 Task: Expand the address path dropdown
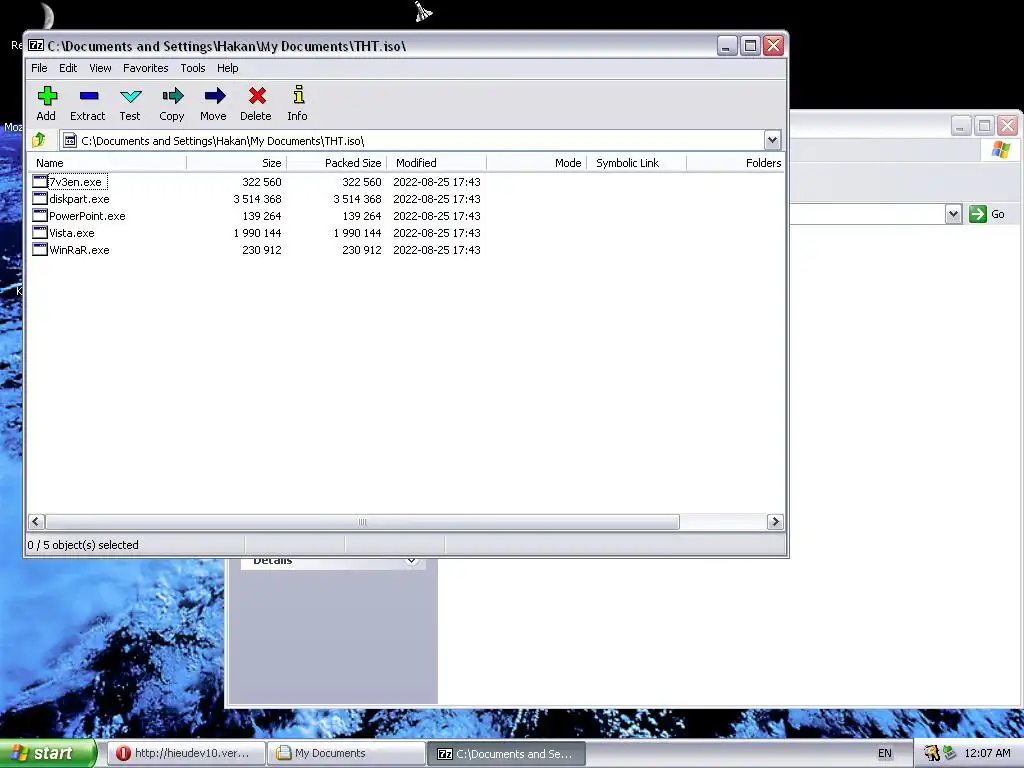(x=772, y=140)
